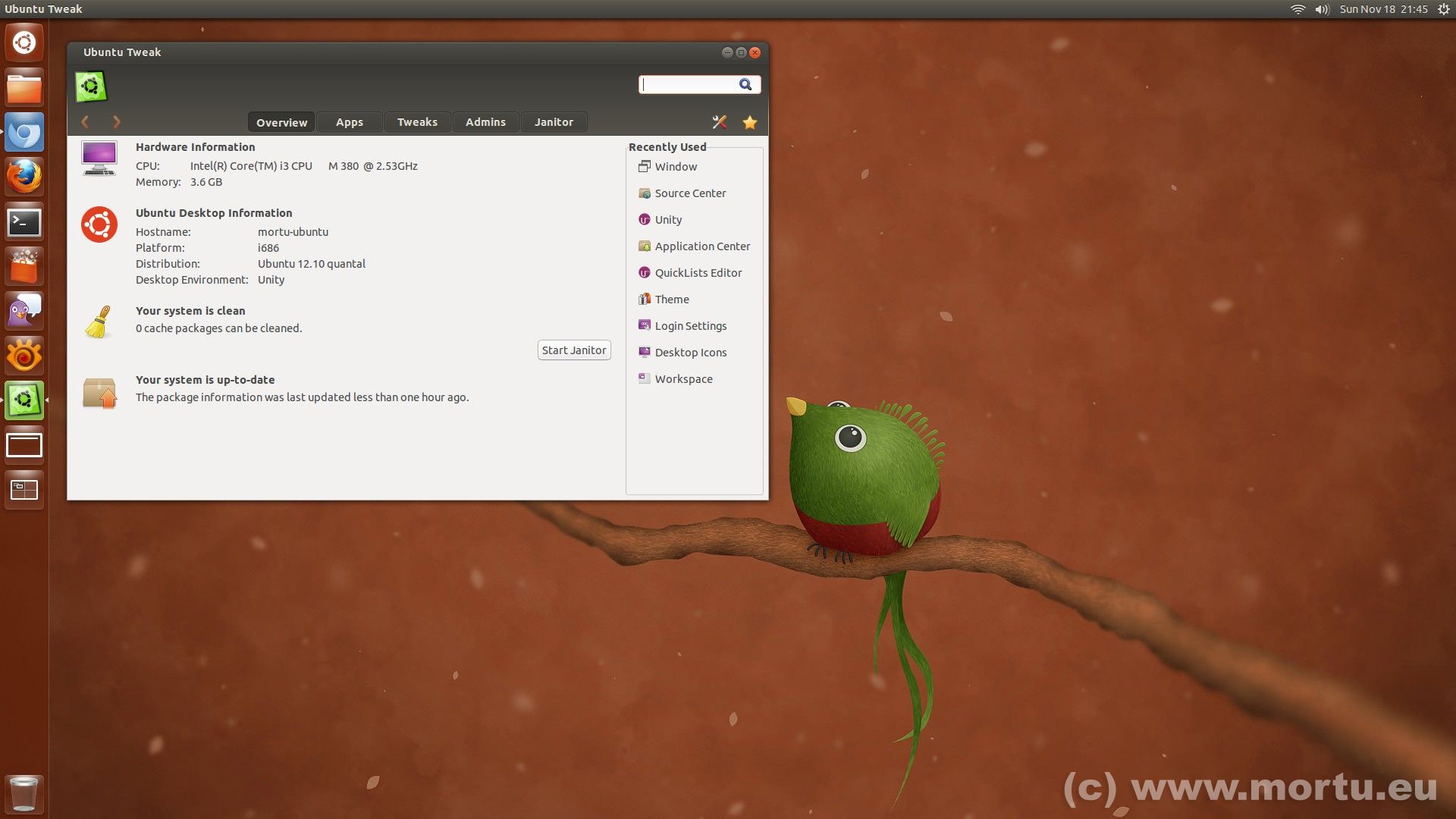Click the Ubuntu Tweak logo in header
The height and width of the screenshot is (819, 1456).
91,86
